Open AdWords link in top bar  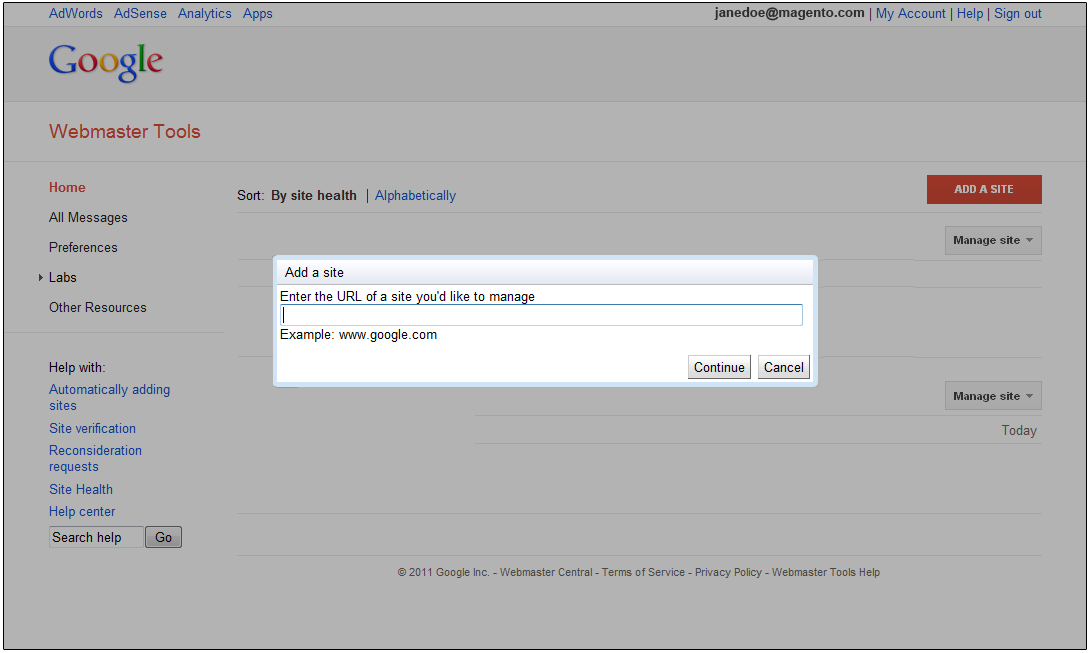(x=76, y=13)
